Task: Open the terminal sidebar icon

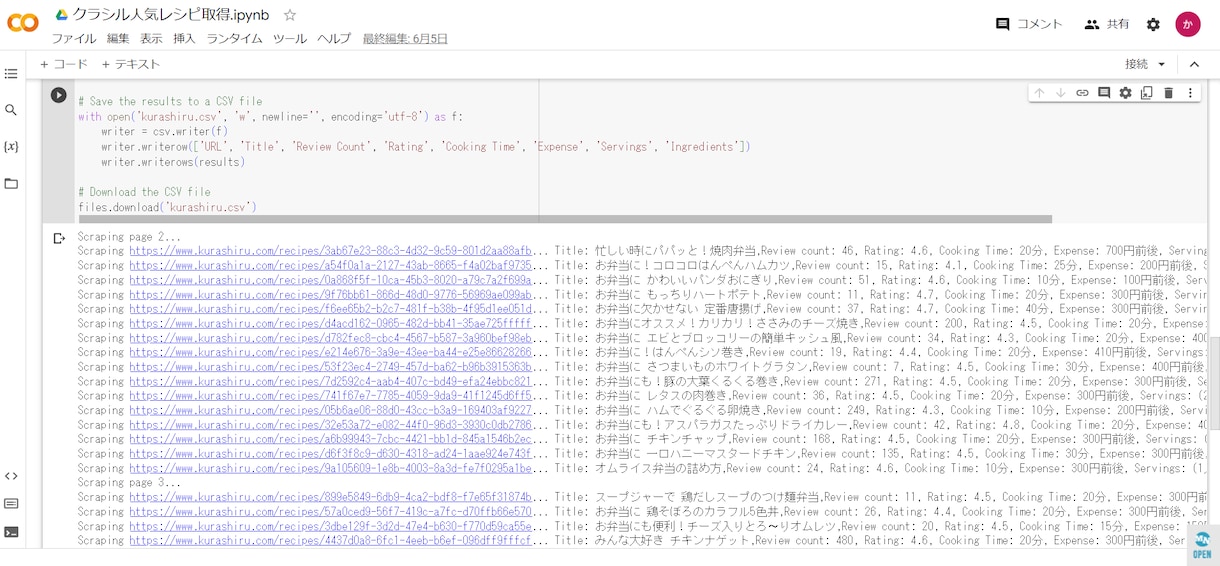Action: [x=11, y=532]
